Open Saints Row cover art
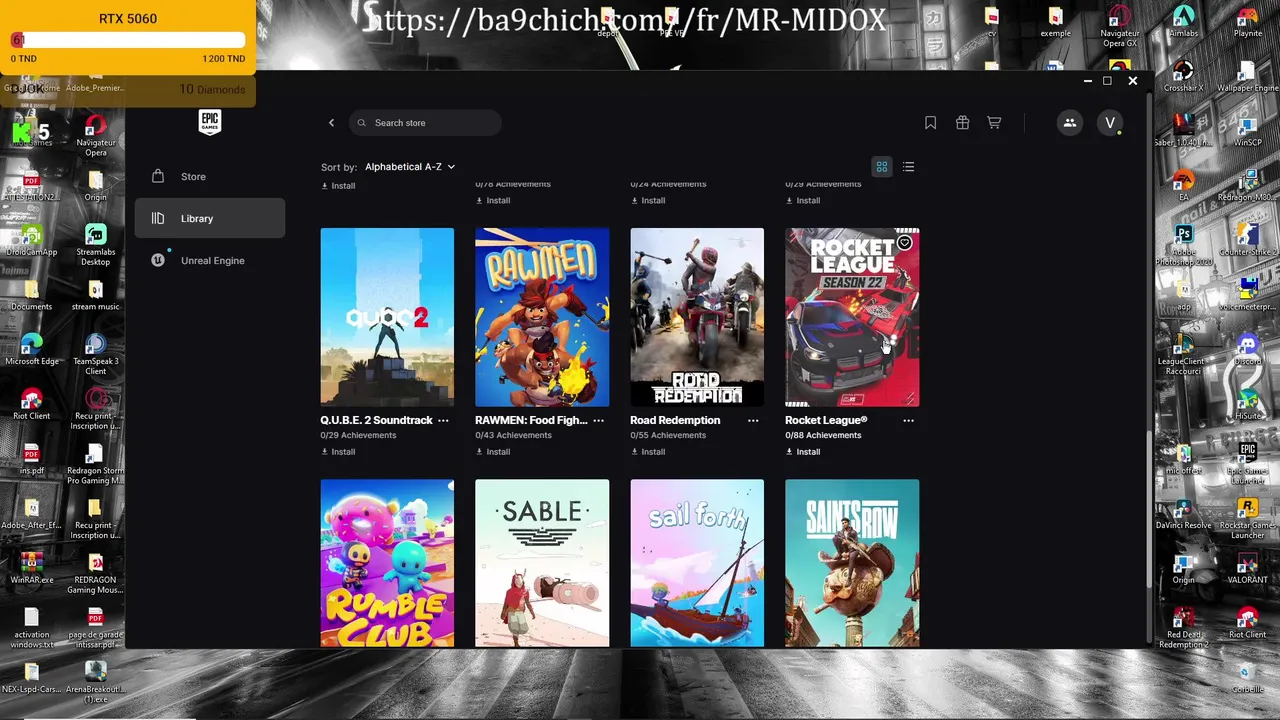 click(852, 563)
